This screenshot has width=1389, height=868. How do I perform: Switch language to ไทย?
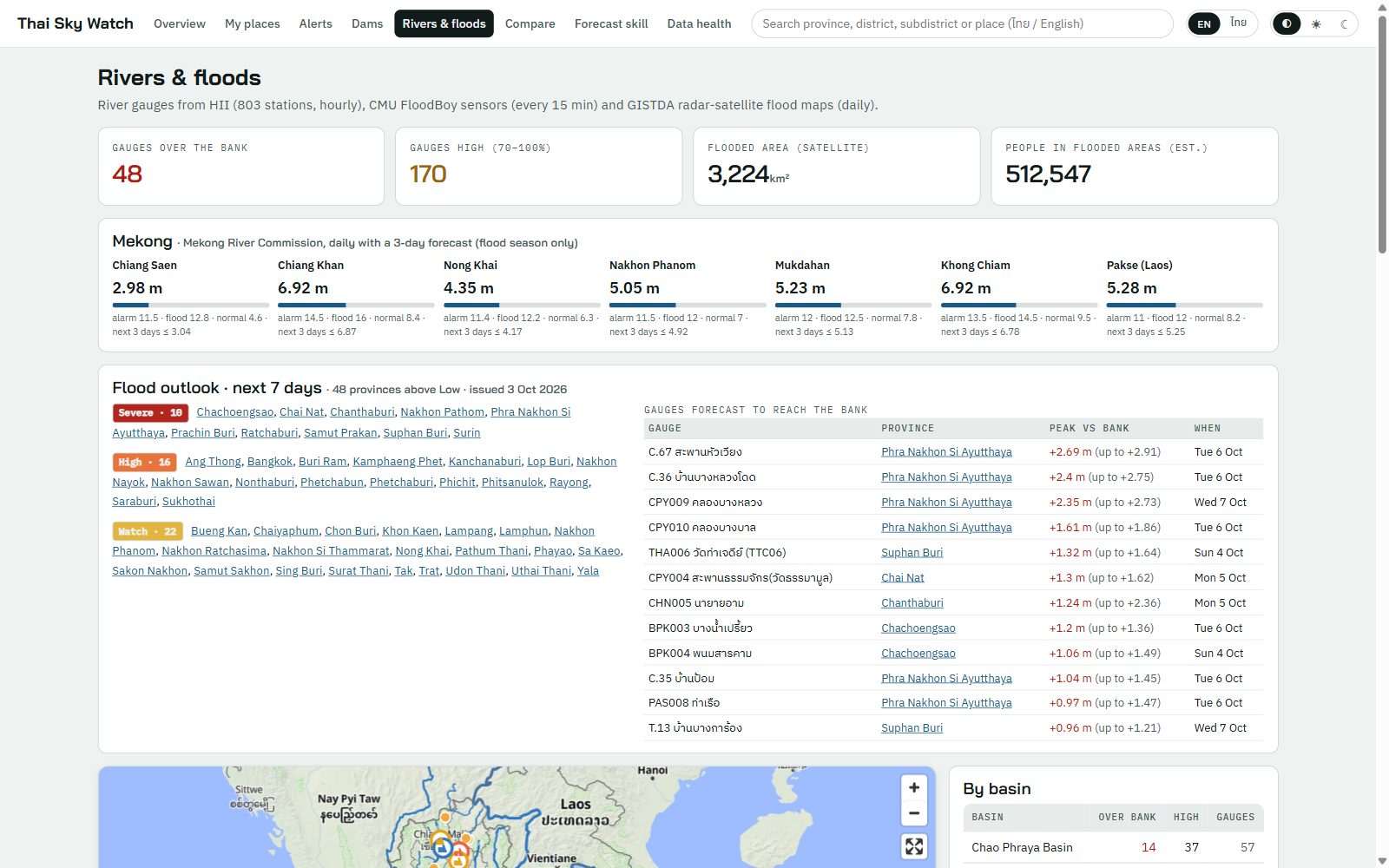[1239, 23]
